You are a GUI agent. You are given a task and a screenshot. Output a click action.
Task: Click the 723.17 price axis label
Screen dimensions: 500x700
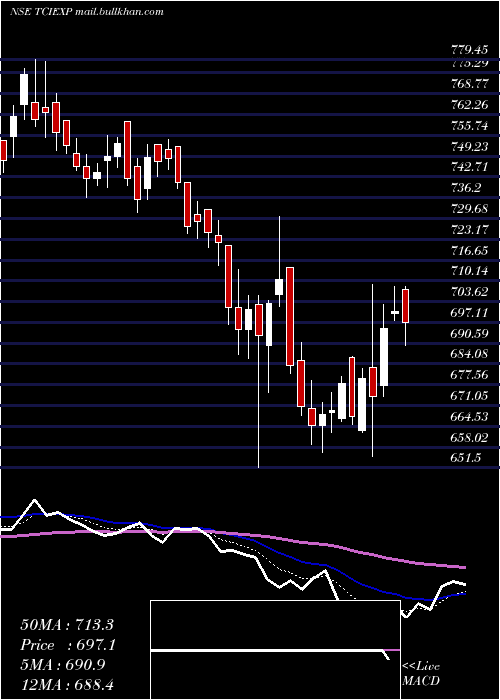469,229
